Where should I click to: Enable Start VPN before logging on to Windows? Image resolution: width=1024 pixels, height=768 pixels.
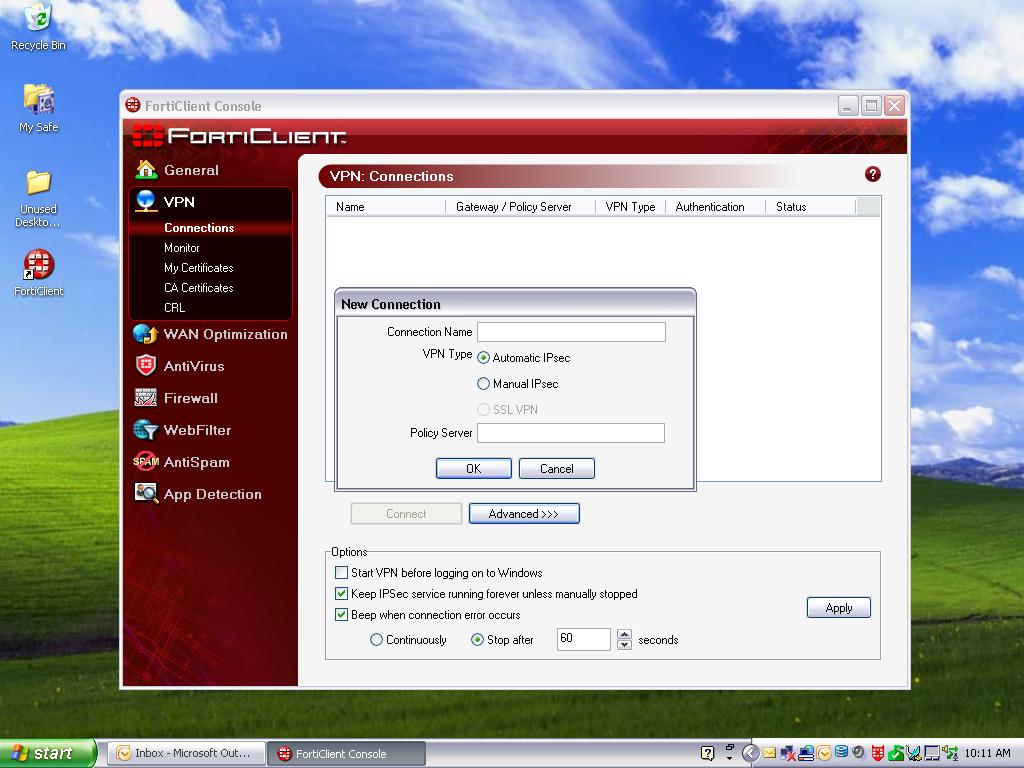341,573
